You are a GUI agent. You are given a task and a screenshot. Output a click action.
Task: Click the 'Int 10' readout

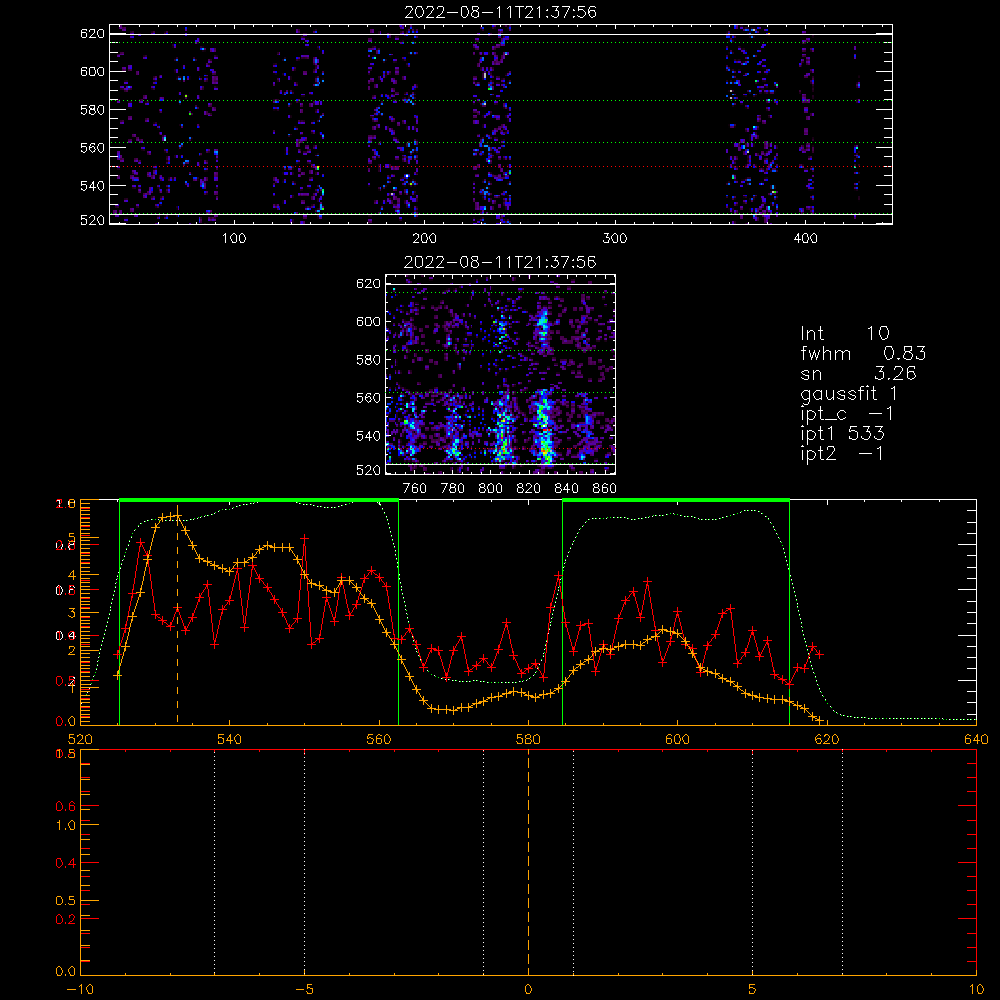[844, 333]
